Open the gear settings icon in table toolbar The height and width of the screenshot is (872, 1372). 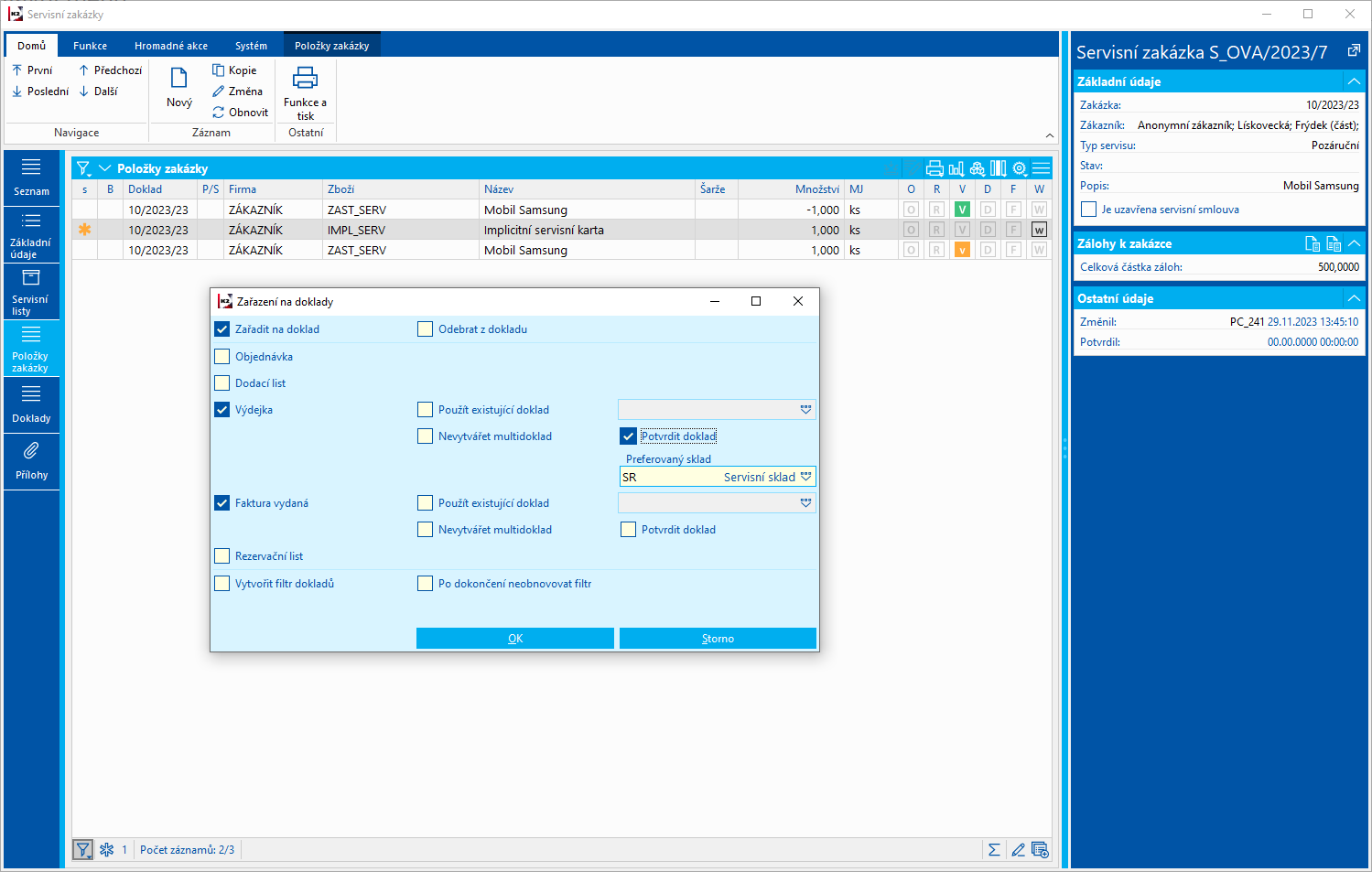click(1020, 168)
